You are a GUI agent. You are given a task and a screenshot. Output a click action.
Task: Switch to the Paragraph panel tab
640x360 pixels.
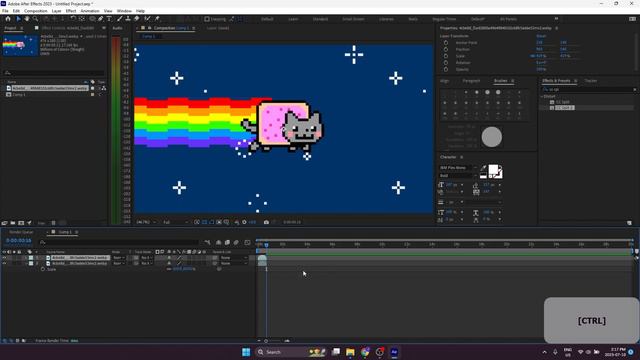click(x=471, y=81)
